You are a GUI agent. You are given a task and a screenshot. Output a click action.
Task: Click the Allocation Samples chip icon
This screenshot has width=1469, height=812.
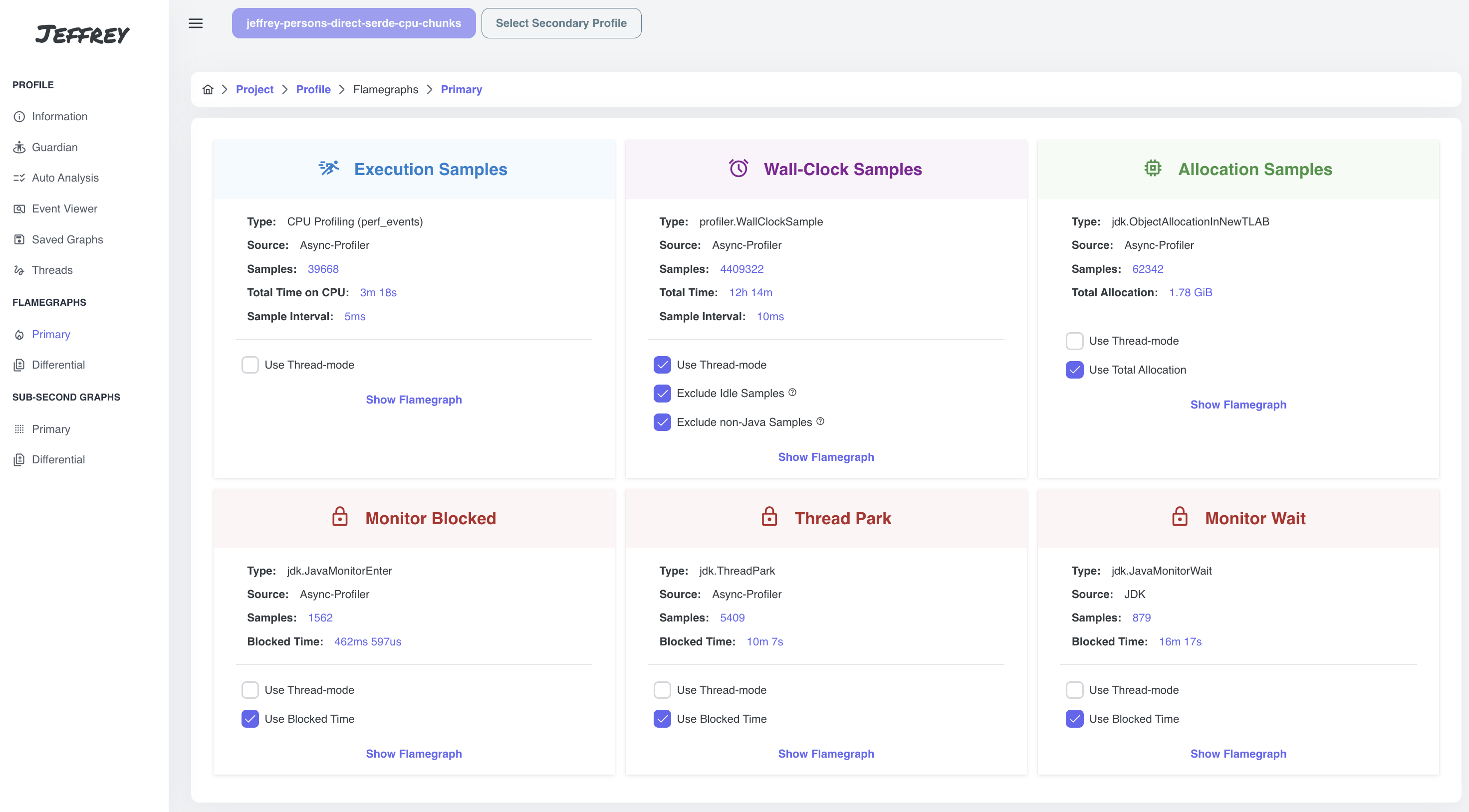[x=1153, y=168]
